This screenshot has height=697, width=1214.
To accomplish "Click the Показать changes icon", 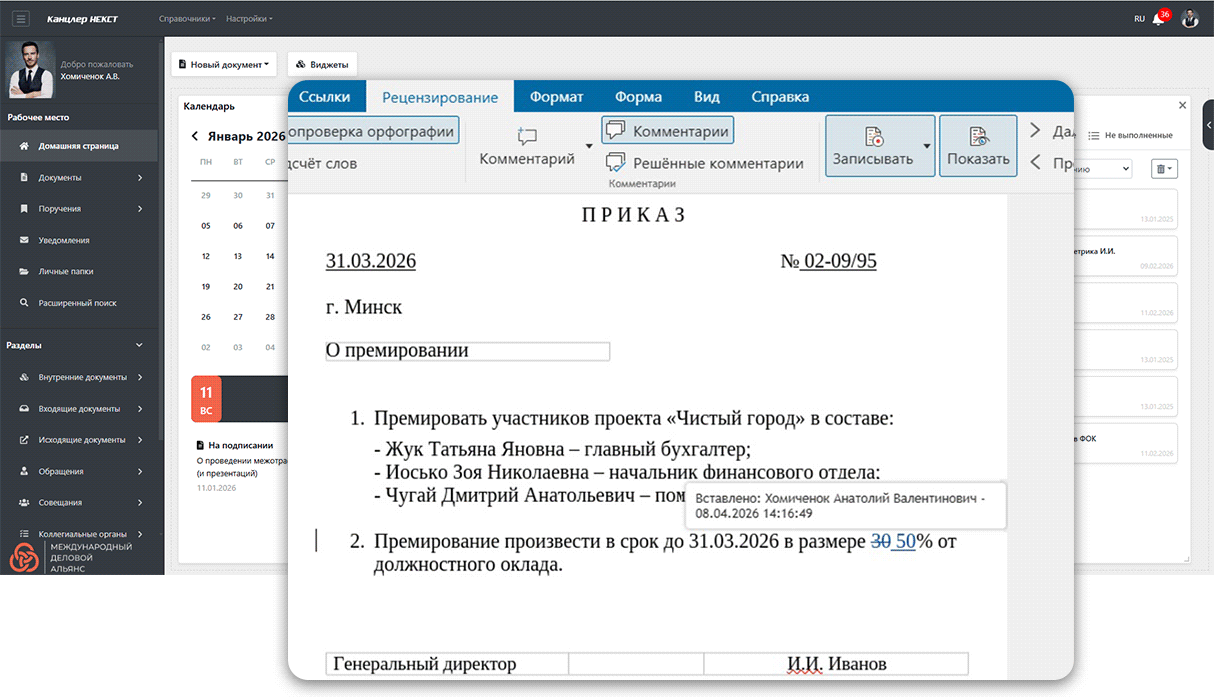I will click(x=977, y=137).
